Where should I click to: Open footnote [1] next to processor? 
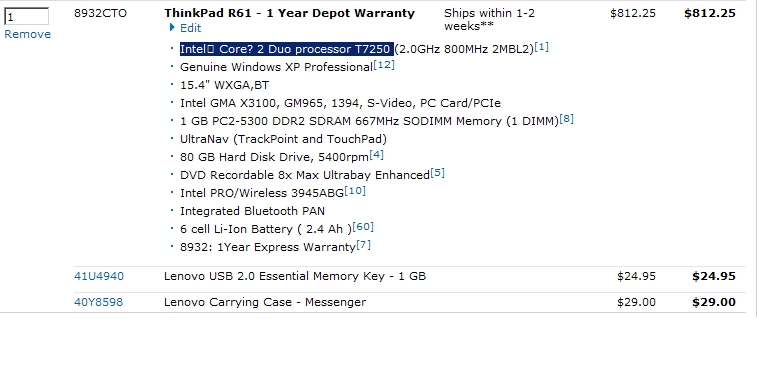pyautogui.click(x=542, y=47)
